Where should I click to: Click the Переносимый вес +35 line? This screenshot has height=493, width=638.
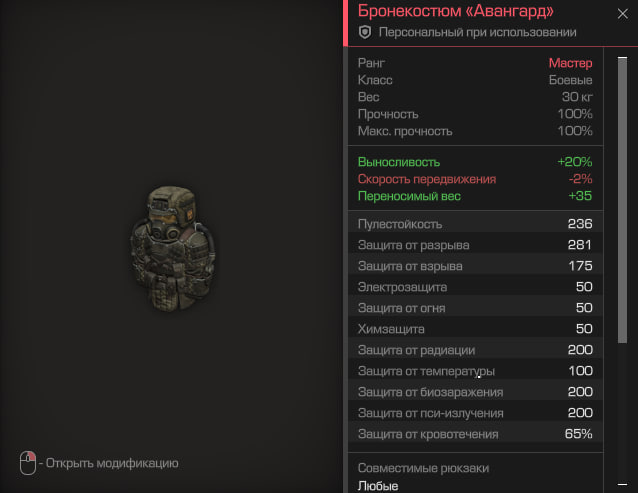tap(475, 196)
